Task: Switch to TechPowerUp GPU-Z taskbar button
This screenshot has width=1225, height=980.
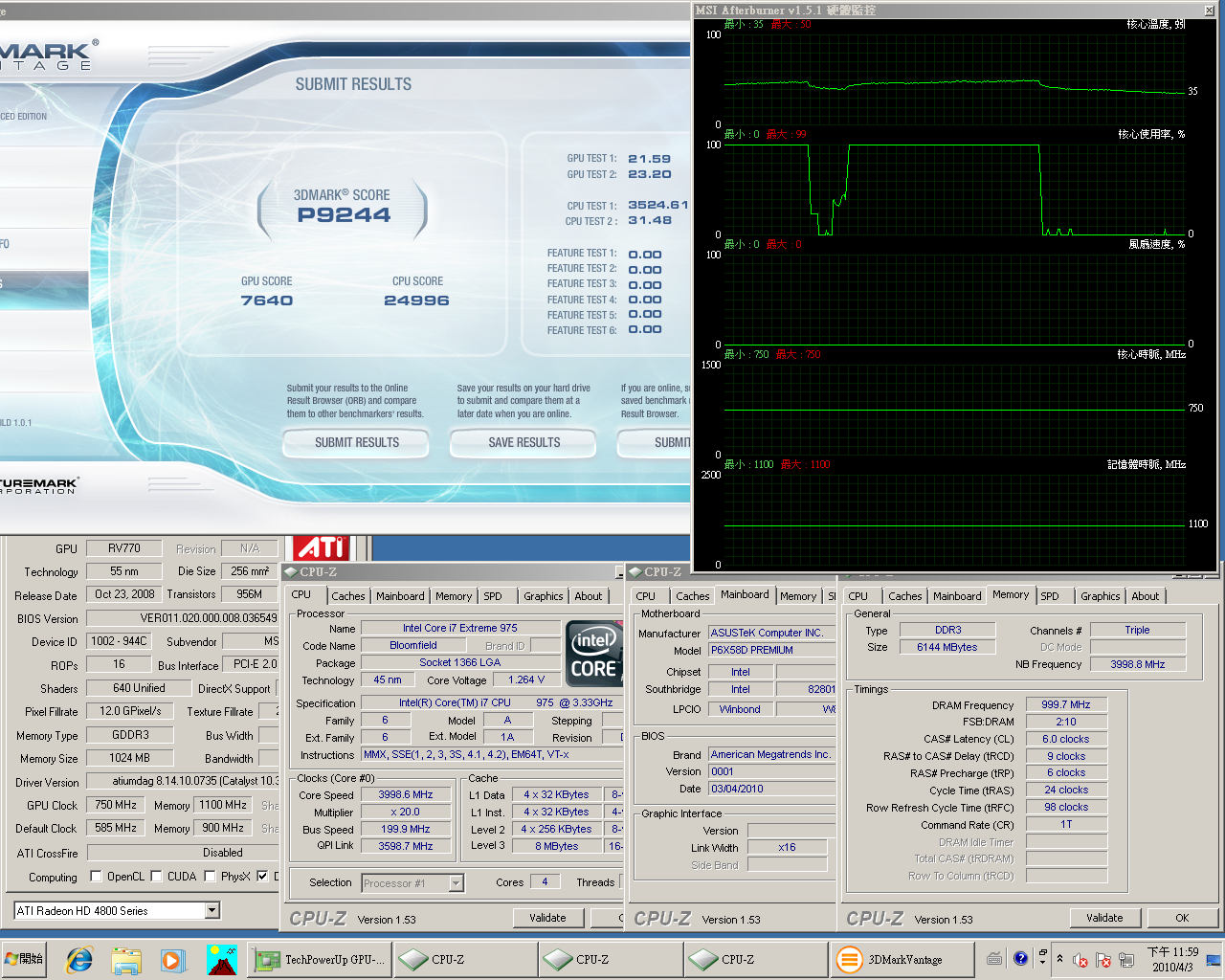Action: [320, 959]
